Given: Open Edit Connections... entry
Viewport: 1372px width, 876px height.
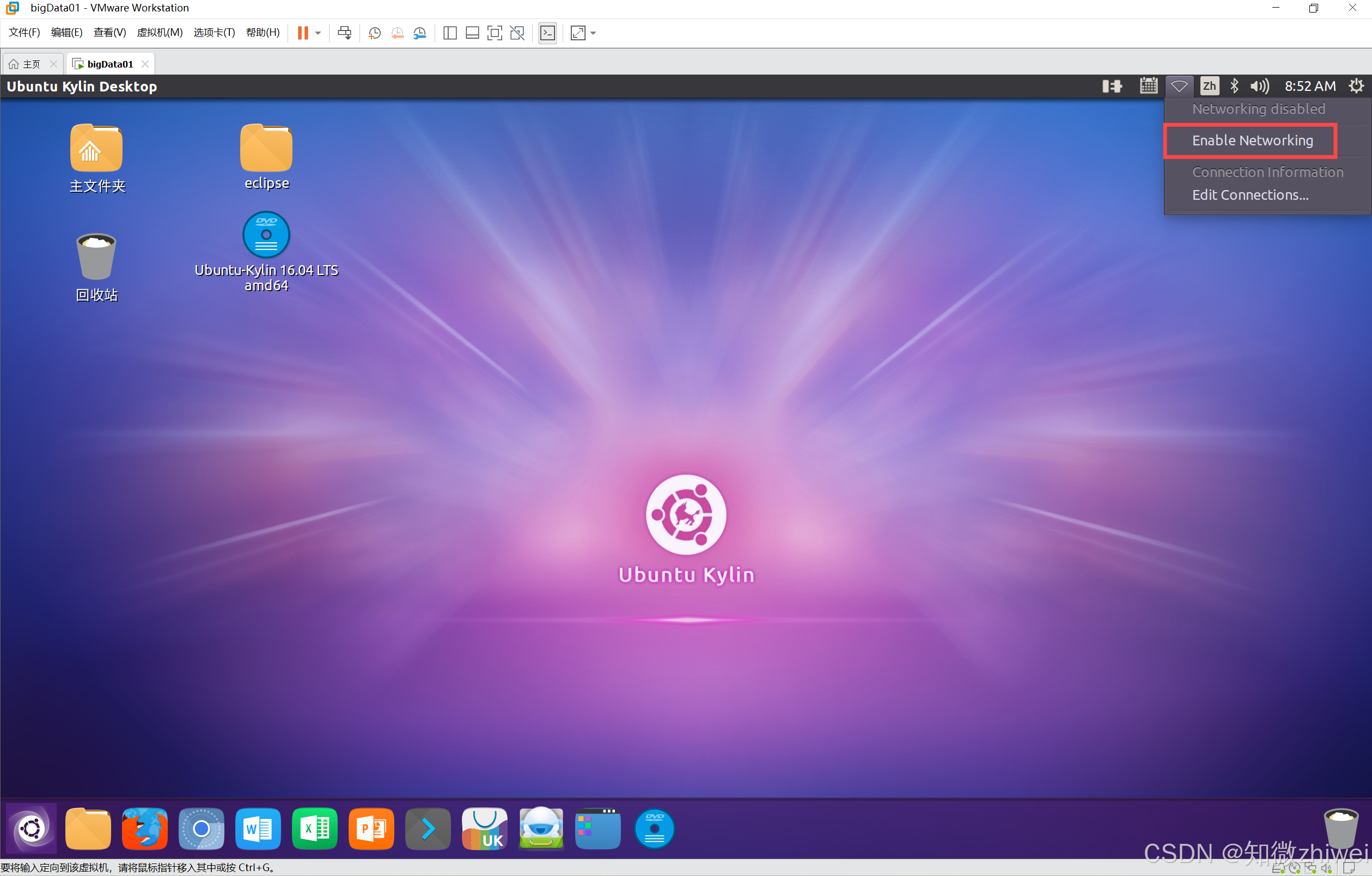Looking at the screenshot, I should (x=1249, y=195).
